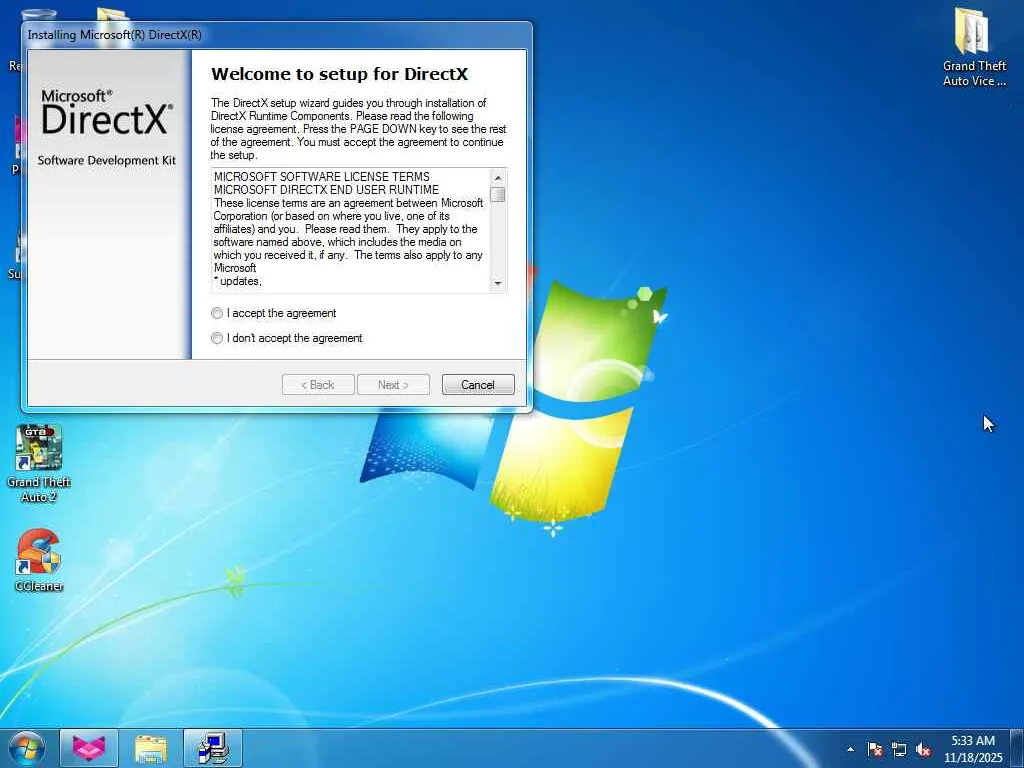Click the network status tray icon
Screen dimensions: 1024x768
tap(899, 749)
